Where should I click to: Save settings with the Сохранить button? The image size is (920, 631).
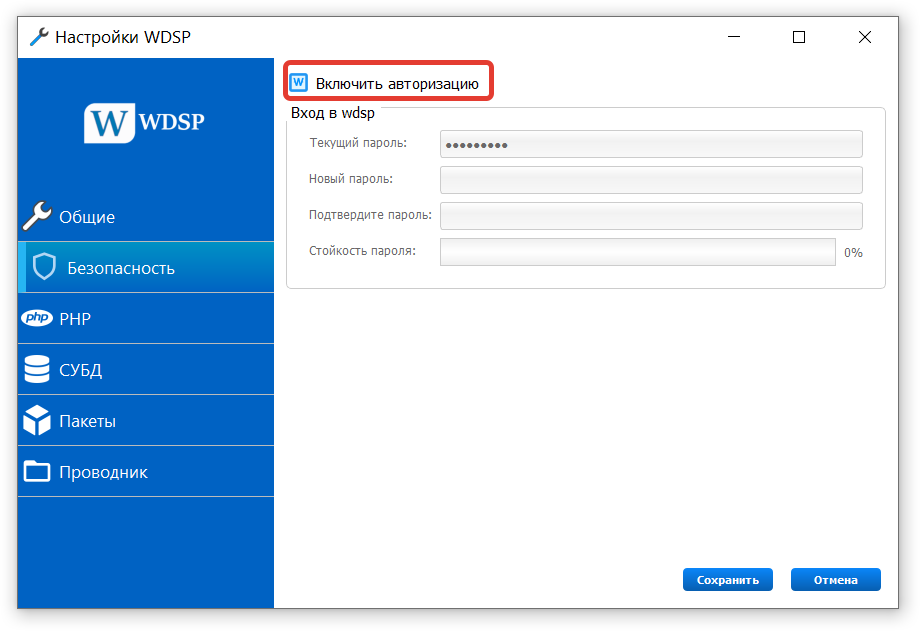pyautogui.click(x=728, y=579)
